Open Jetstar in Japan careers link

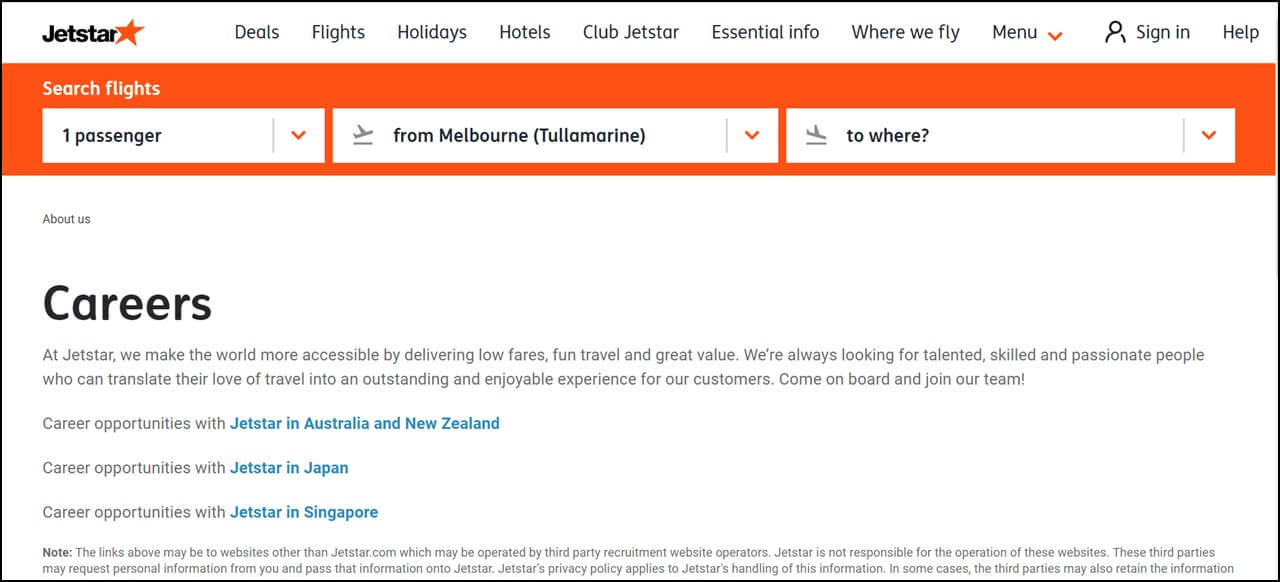click(x=289, y=467)
